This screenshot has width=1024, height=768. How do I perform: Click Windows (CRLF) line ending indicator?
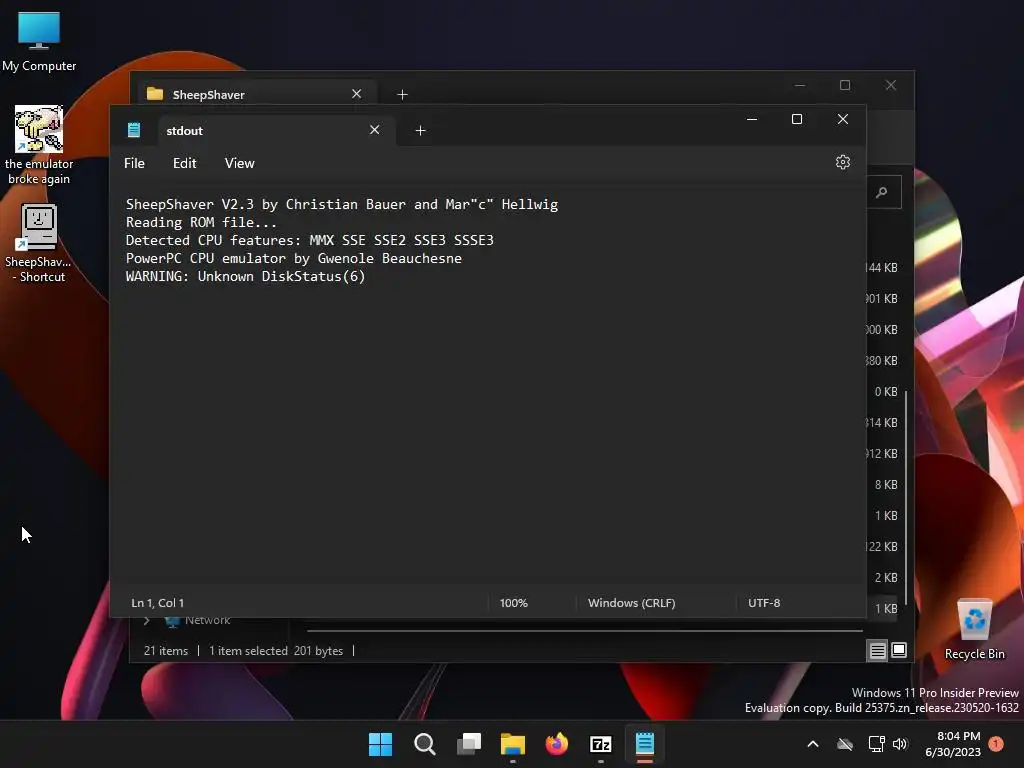tap(632, 603)
